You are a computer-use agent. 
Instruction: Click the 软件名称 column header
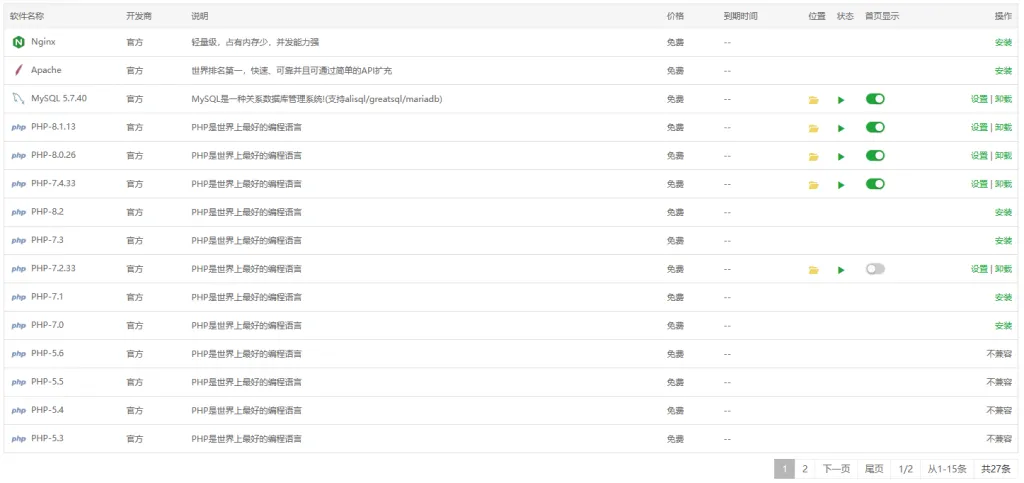[x=27, y=16]
